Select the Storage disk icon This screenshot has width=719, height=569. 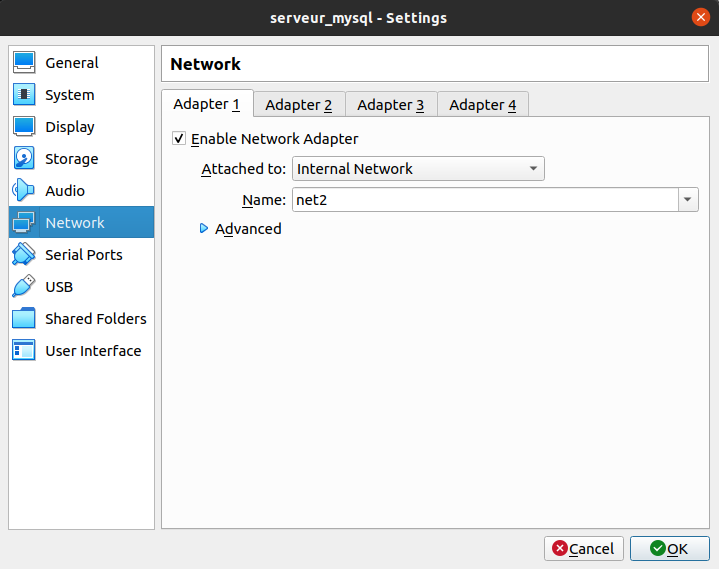tap(25, 159)
